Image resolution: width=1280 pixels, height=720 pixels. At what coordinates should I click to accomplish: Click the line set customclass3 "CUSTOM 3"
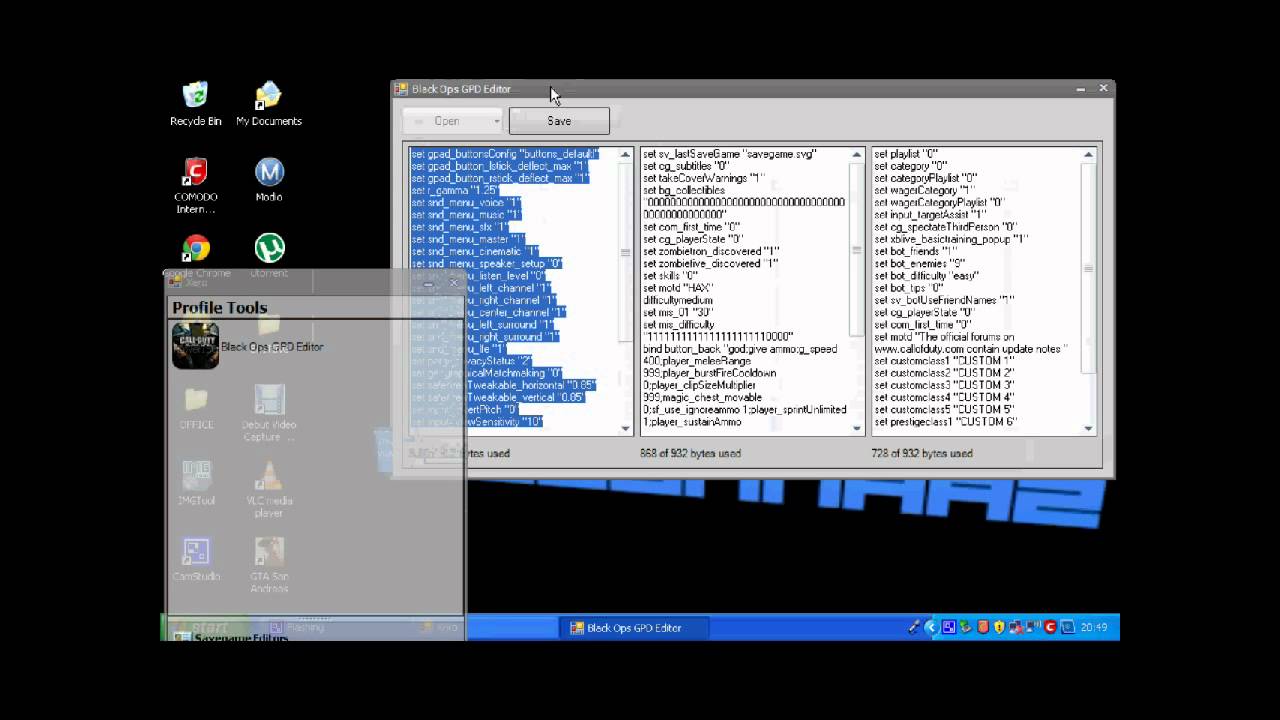[x=944, y=385]
